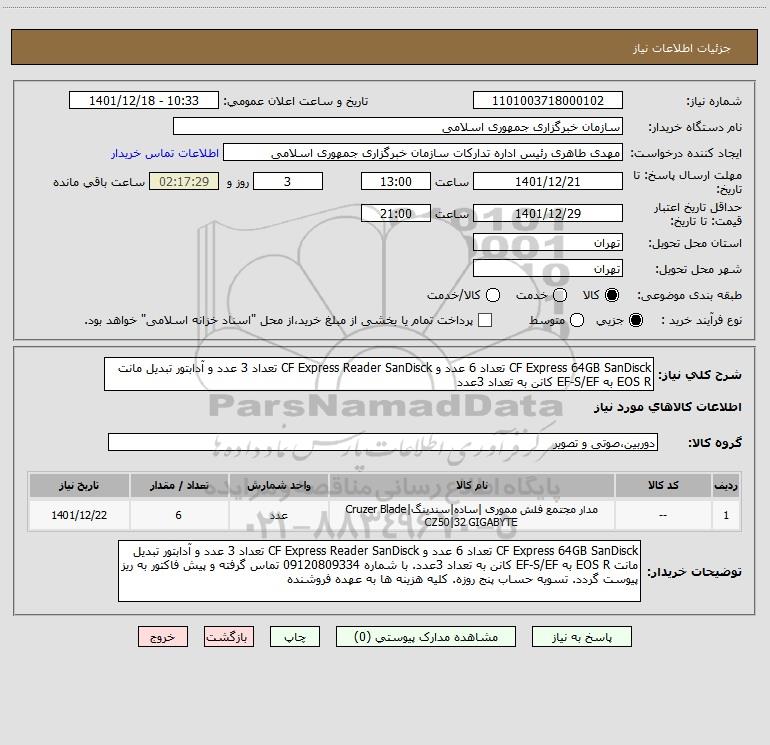Click مشاهده مدارک پیوستی (0) button
This screenshot has width=770, height=745.
pos(426,637)
